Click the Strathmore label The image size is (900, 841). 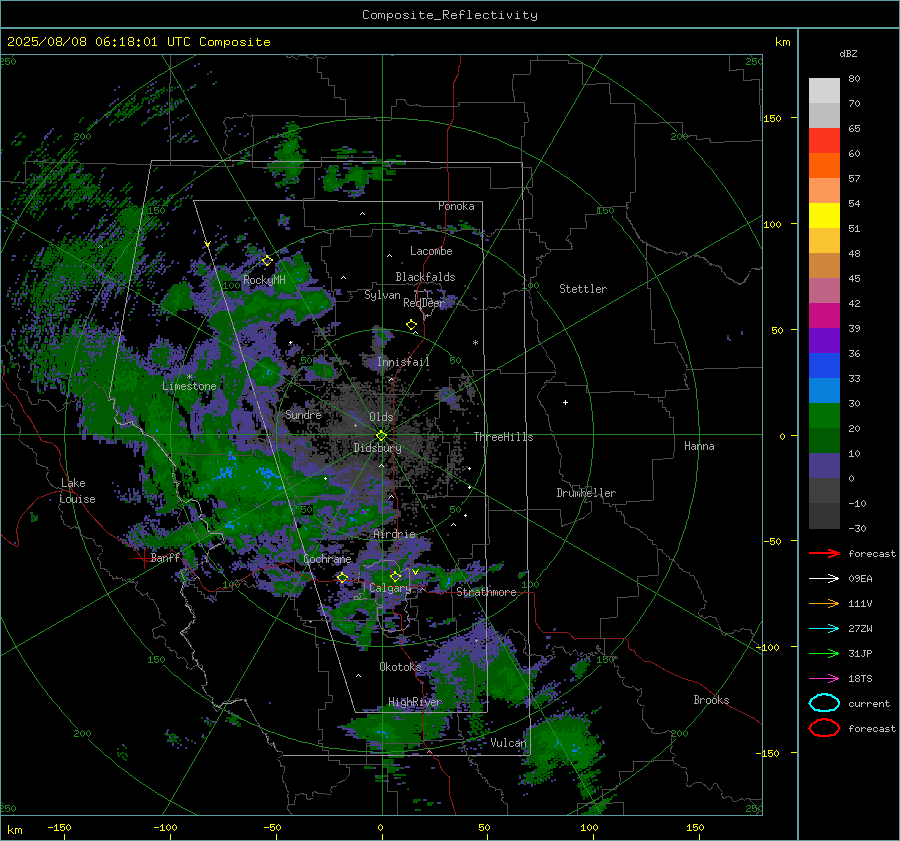click(x=486, y=592)
